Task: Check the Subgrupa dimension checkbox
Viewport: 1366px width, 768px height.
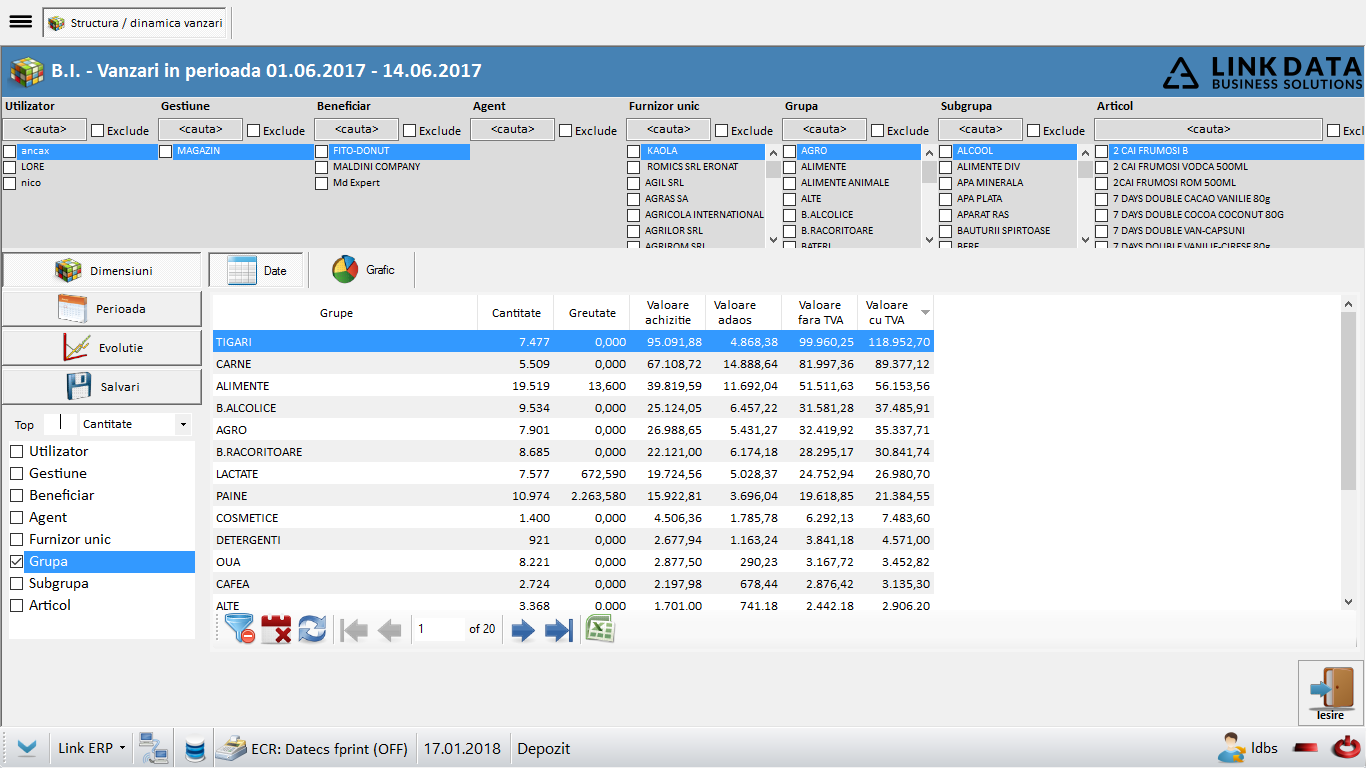Action: [16, 583]
